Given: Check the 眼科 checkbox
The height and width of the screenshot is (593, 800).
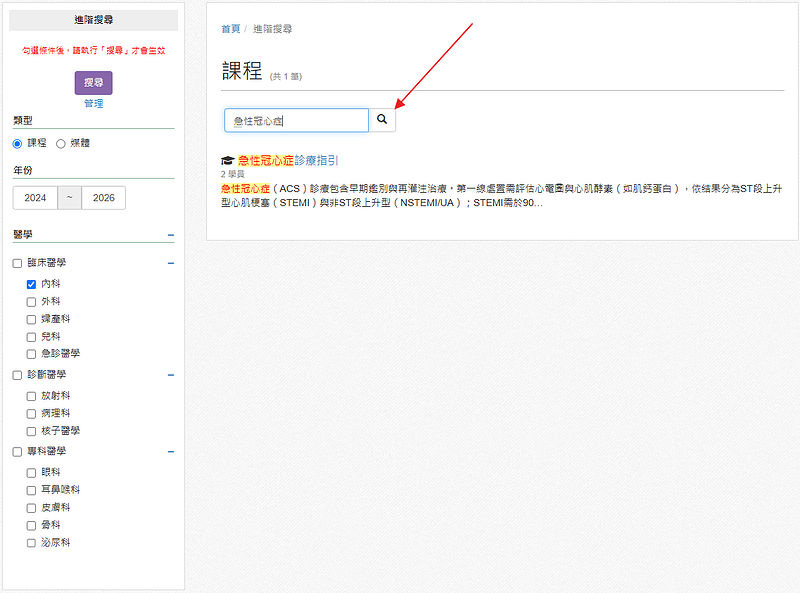Looking at the screenshot, I should (x=31, y=473).
